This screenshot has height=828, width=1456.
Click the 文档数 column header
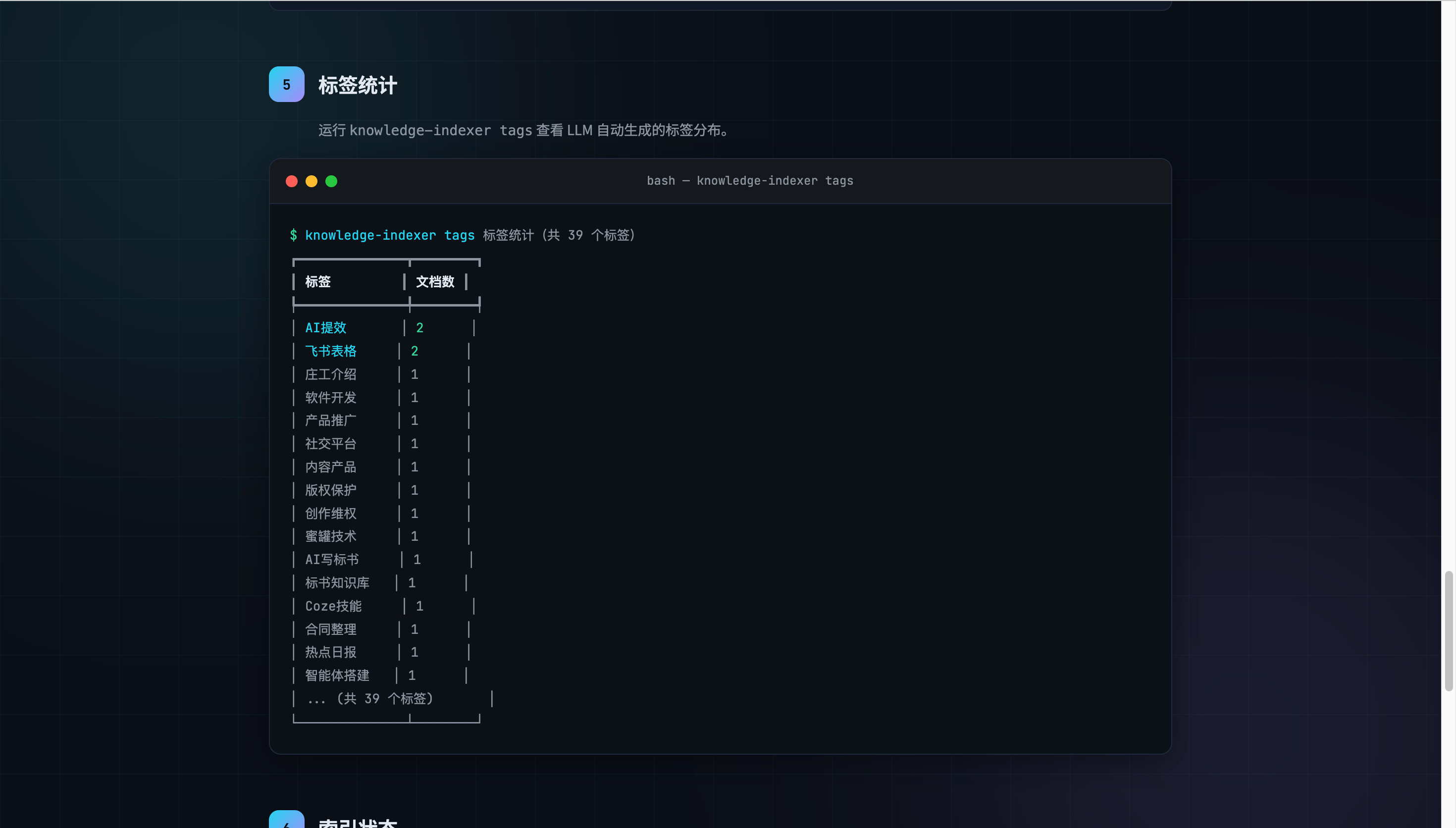[435, 281]
